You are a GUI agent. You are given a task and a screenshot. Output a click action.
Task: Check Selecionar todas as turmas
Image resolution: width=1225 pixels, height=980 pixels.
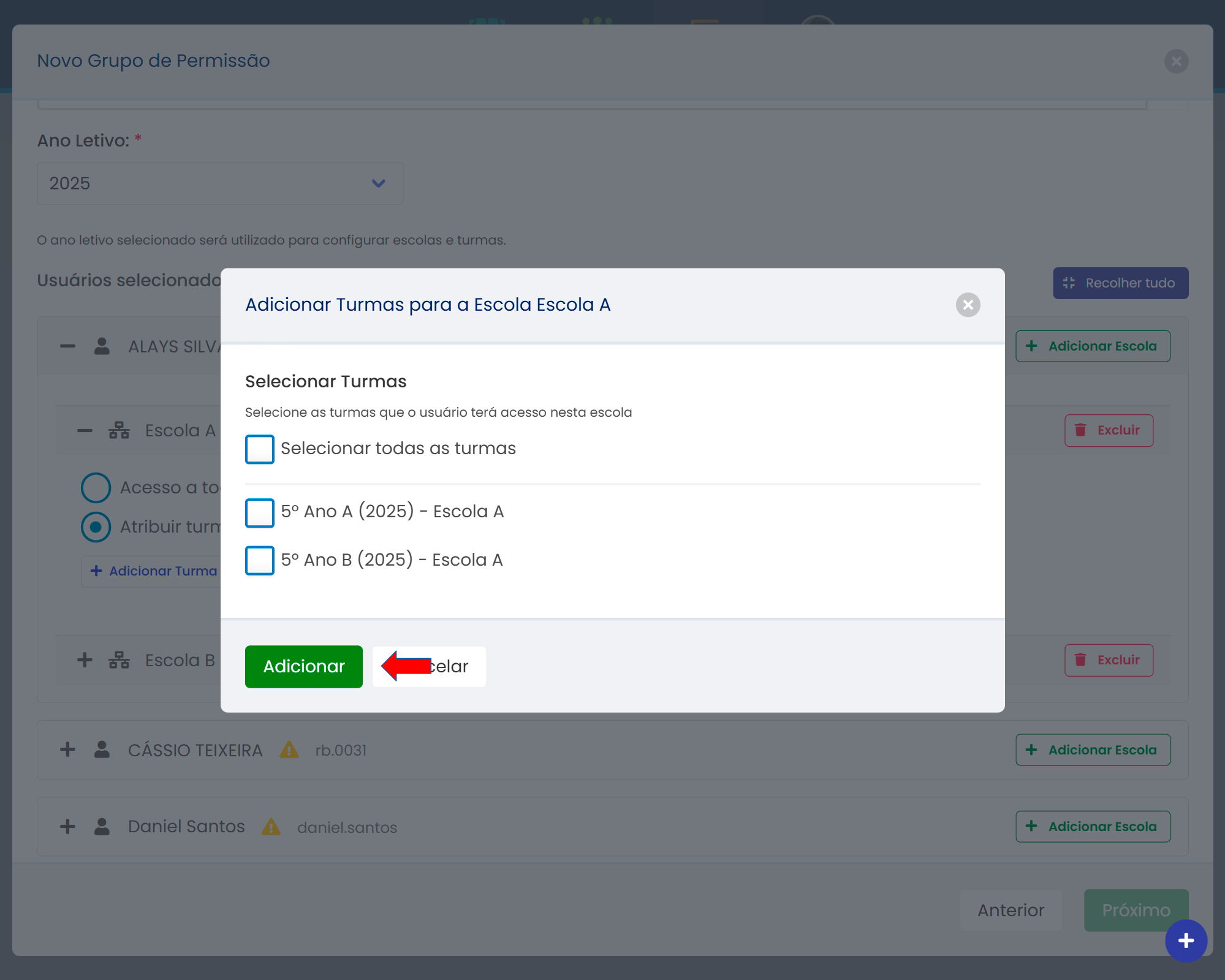coord(260,449)
